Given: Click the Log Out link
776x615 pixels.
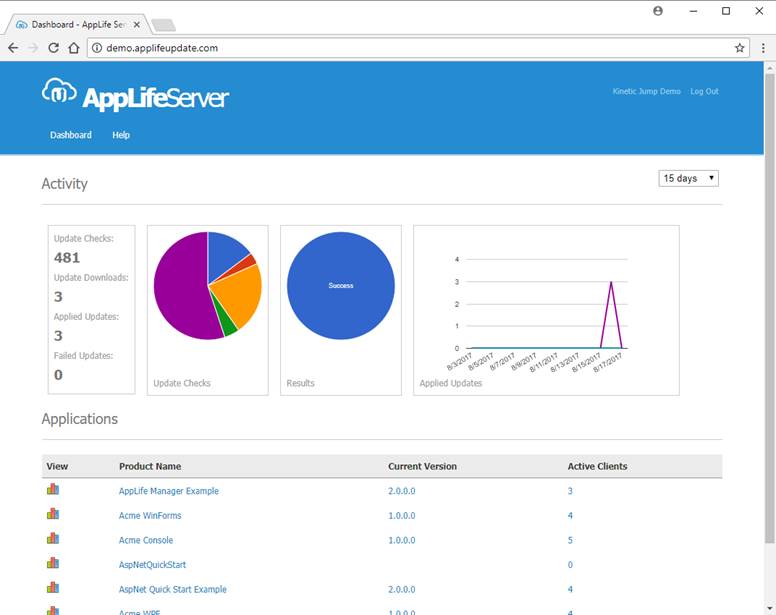Looking at the screenshot, I should tap(704, 92).
